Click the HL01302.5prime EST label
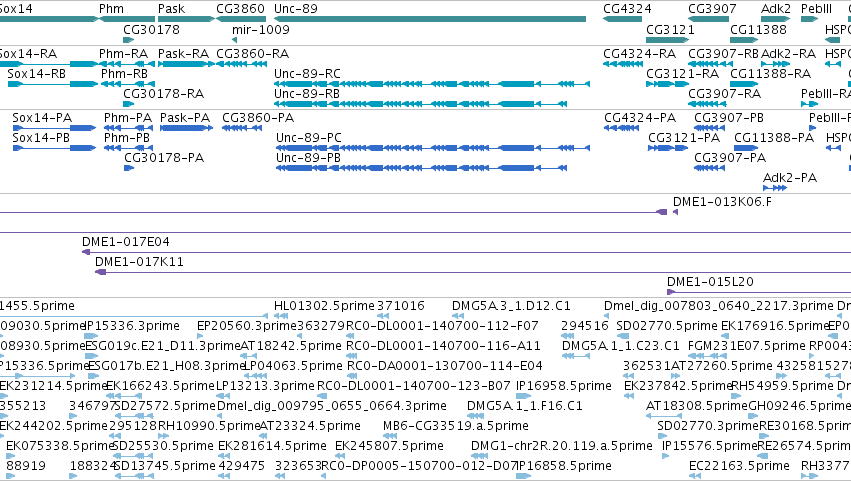This screenshot has height=481, width=851. tap(324, 306)
